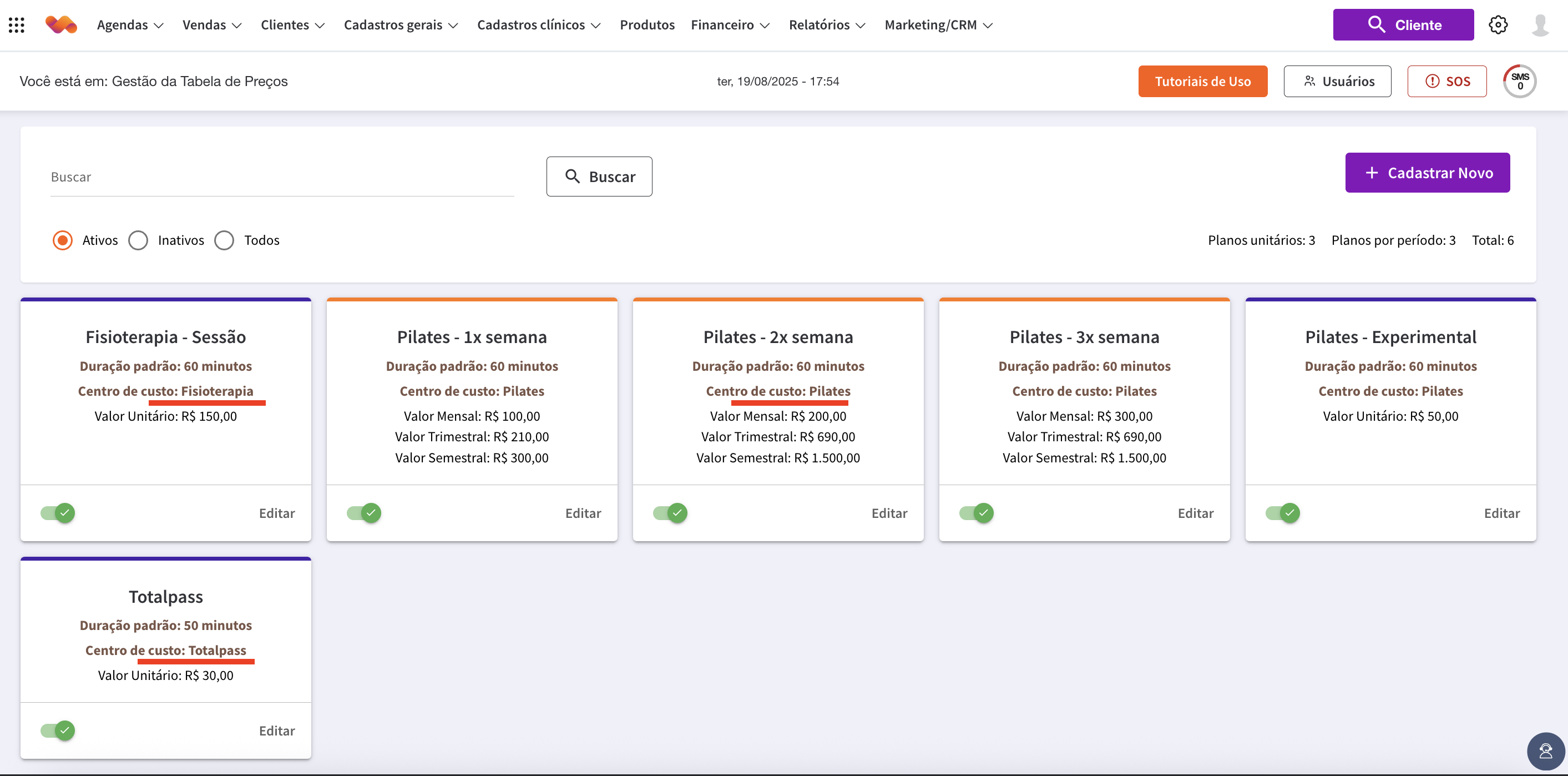Click the colorful home logo icon
Screen dimensions: 1568x776
pos(61,25)
